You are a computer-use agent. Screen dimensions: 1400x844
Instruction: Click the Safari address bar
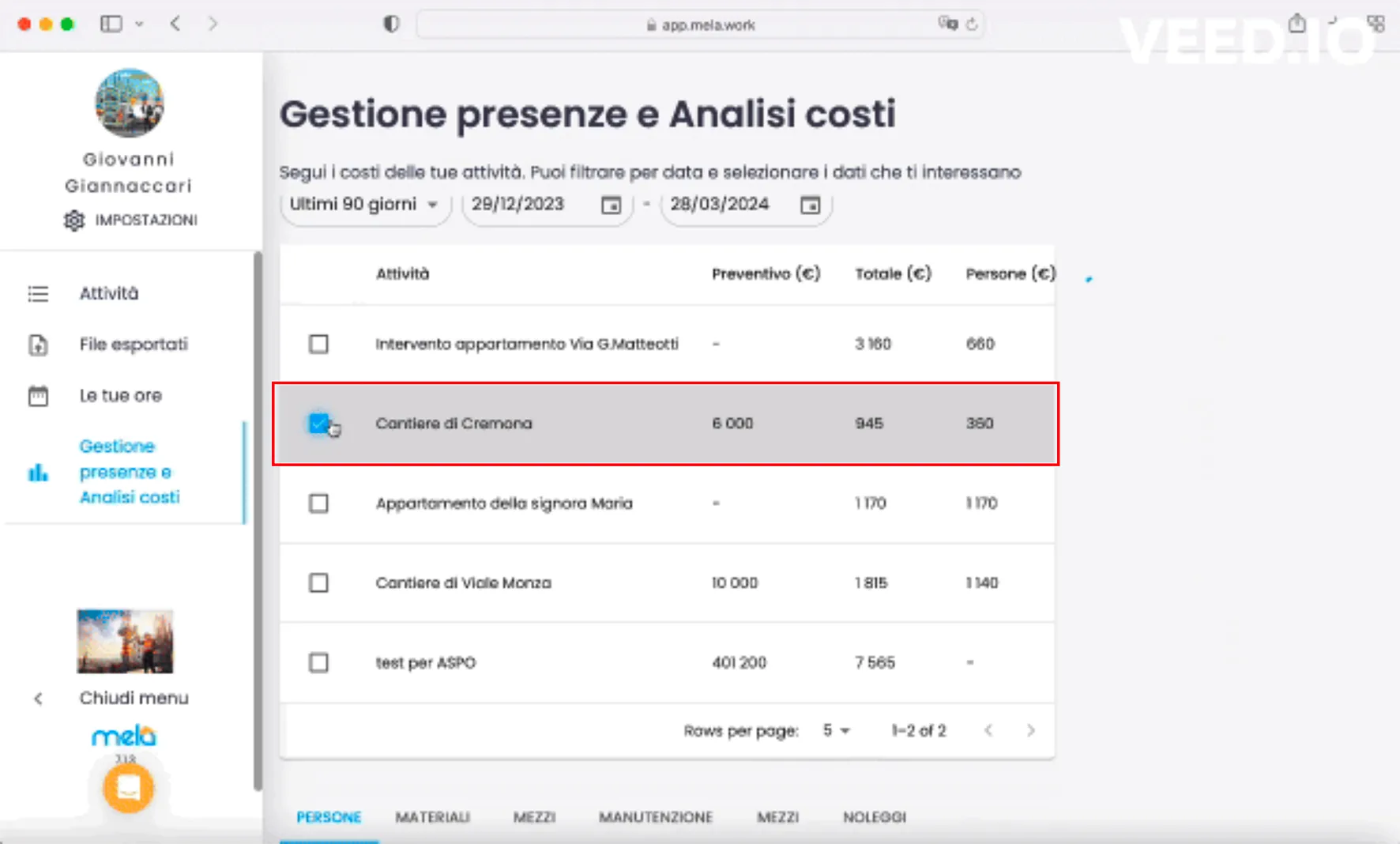[700, 24]
